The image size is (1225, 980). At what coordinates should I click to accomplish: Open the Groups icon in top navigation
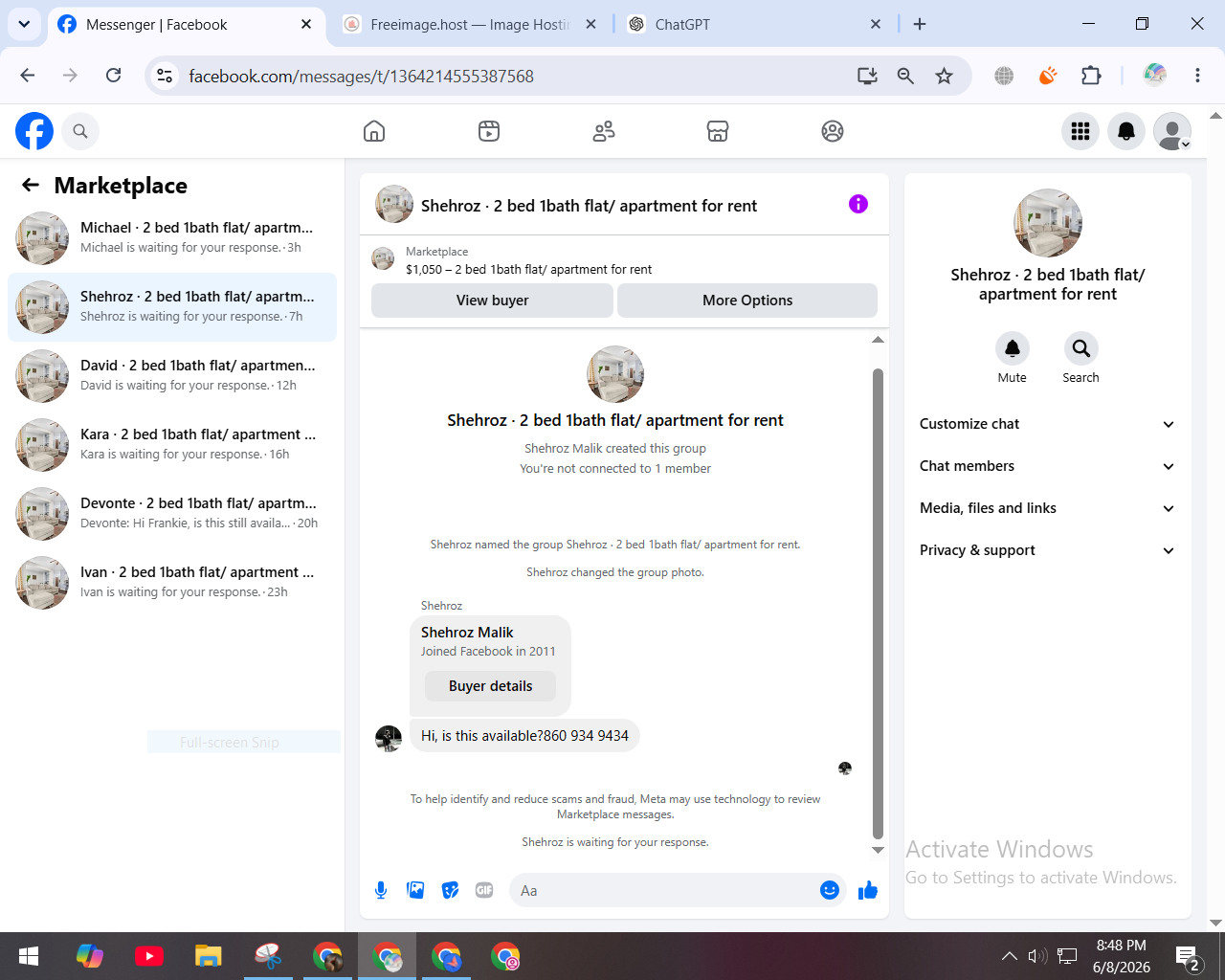pyautogui.click(x=833, y=131)
